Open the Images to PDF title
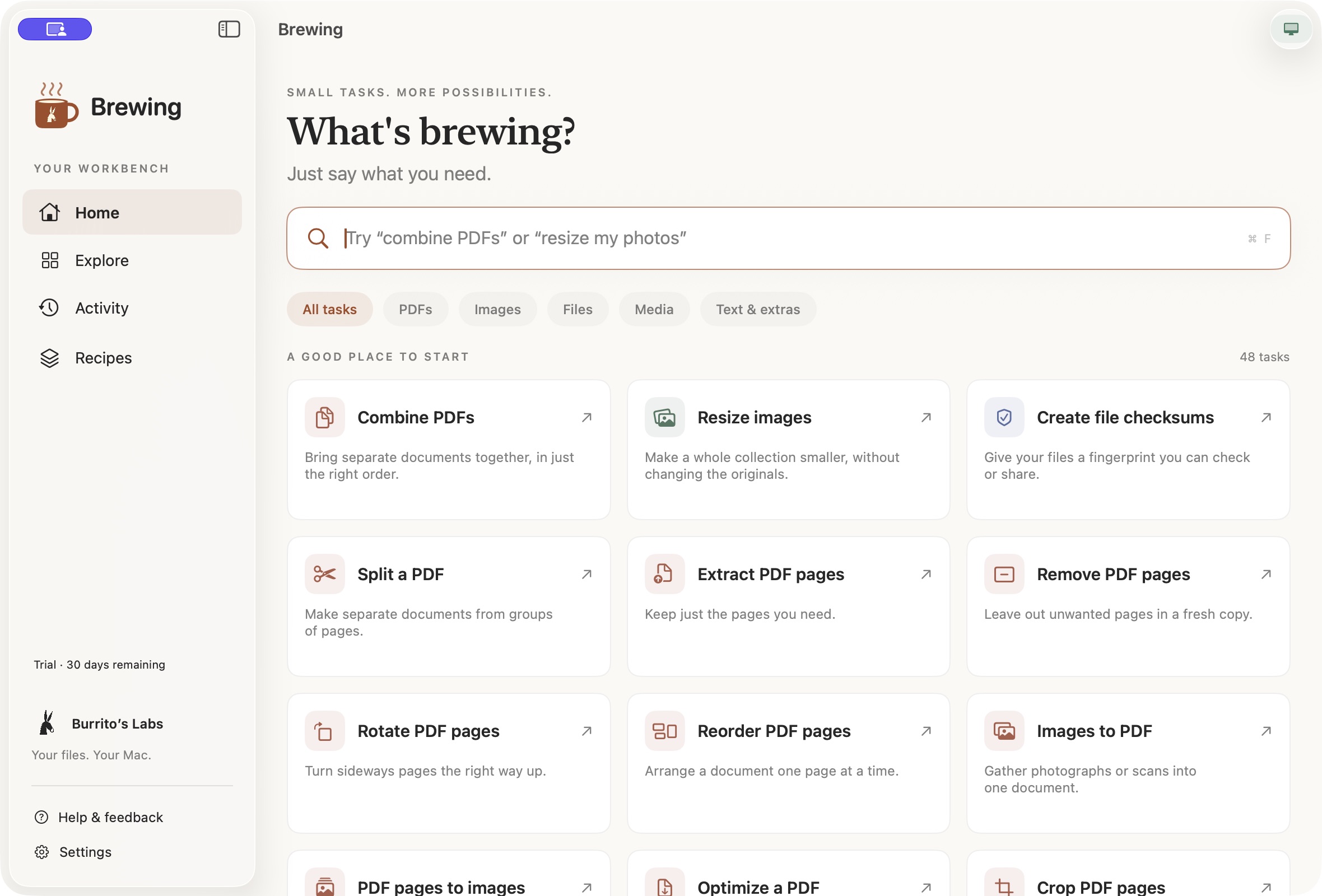 pos(1094,731)
